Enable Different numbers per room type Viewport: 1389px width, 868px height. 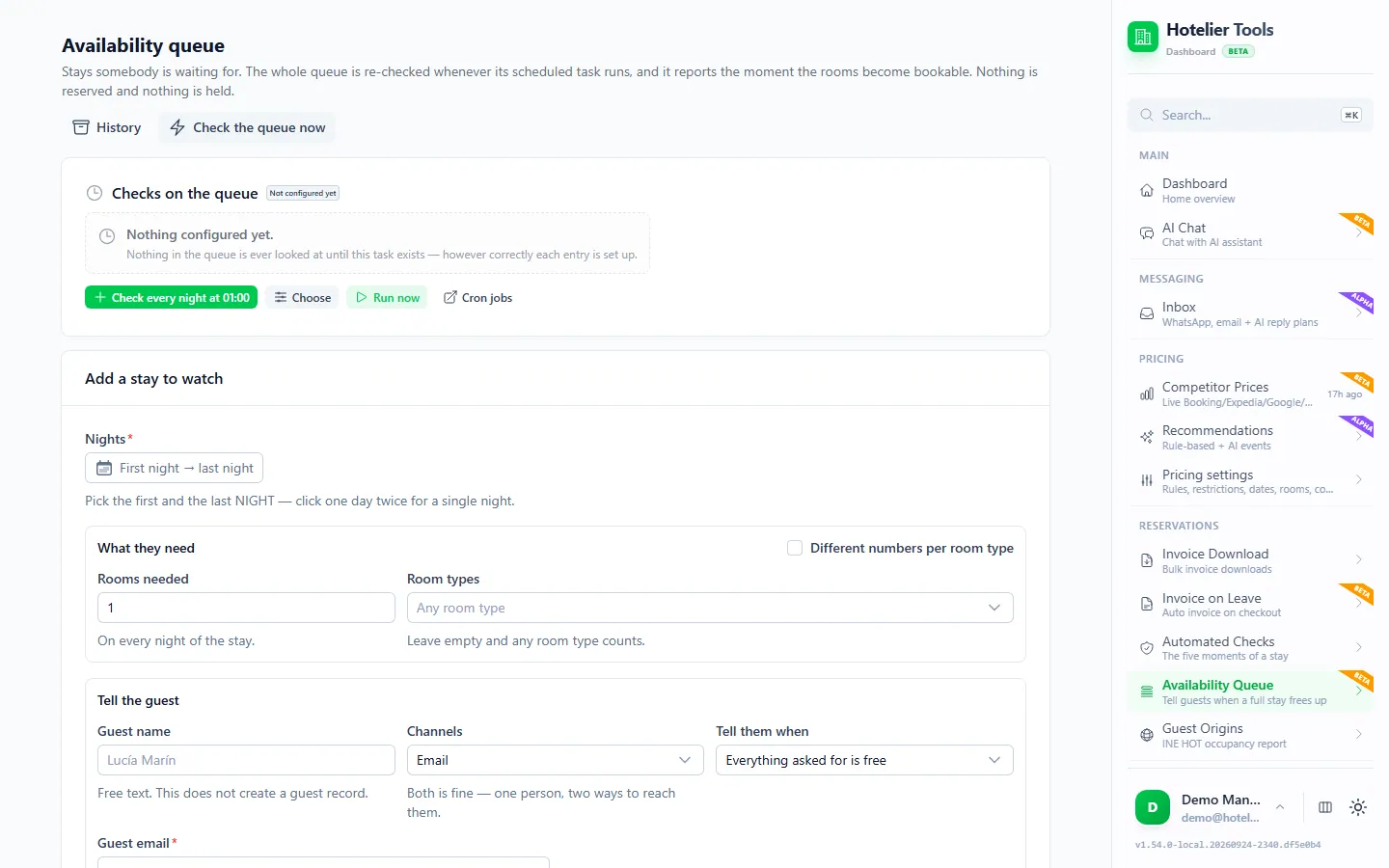point(795,548)
